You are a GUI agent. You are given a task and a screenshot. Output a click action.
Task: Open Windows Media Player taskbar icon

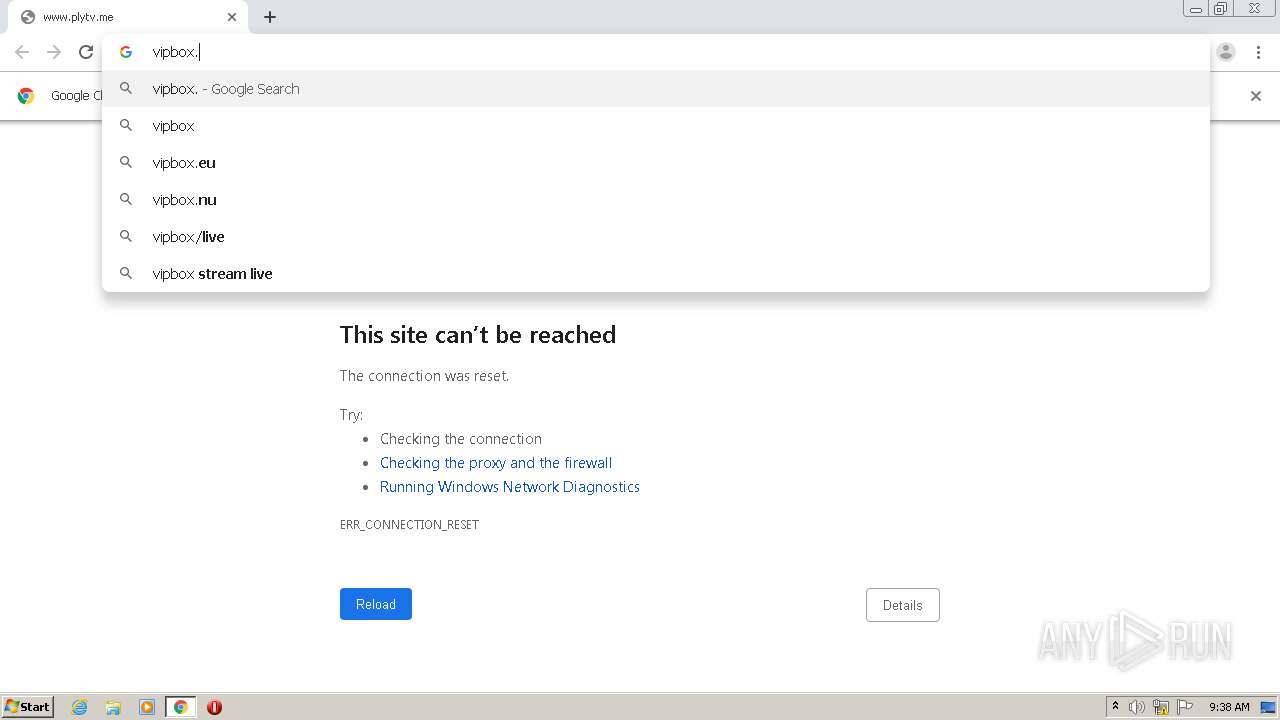pyautogui.click(x=147, y=707)
